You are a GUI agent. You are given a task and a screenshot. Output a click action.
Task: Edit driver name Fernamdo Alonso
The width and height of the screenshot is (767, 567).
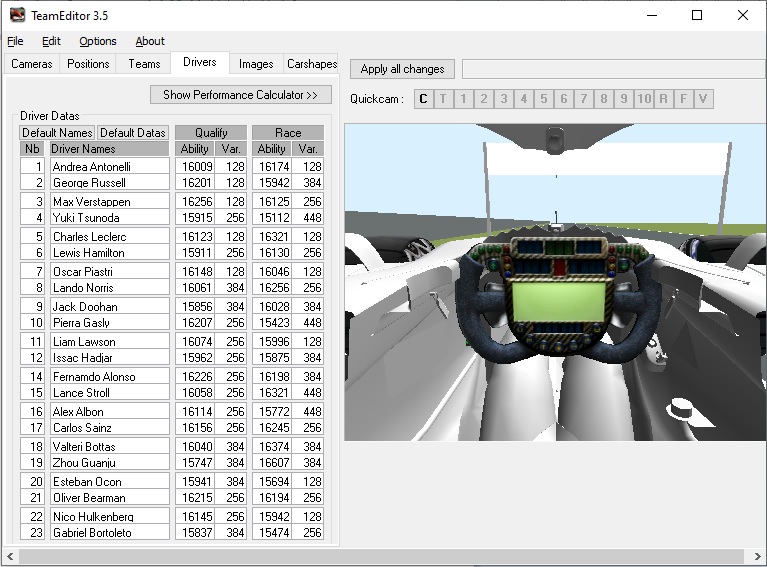coord(110,377)
